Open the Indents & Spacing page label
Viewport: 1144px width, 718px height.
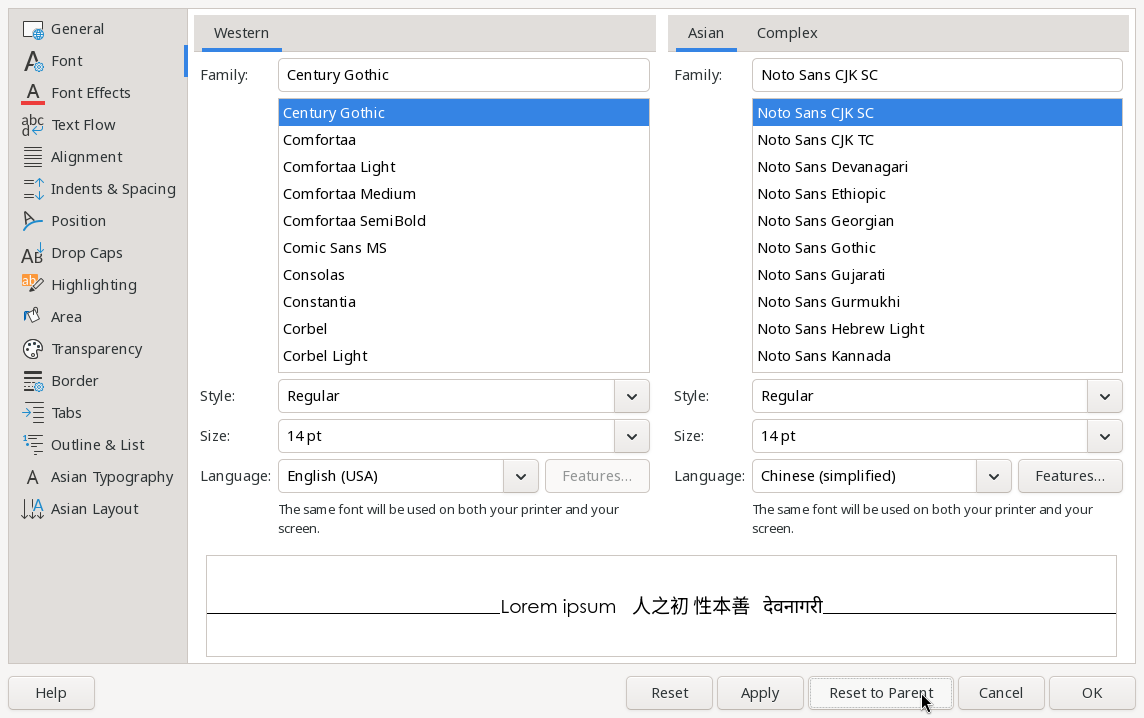coord(113,189)
